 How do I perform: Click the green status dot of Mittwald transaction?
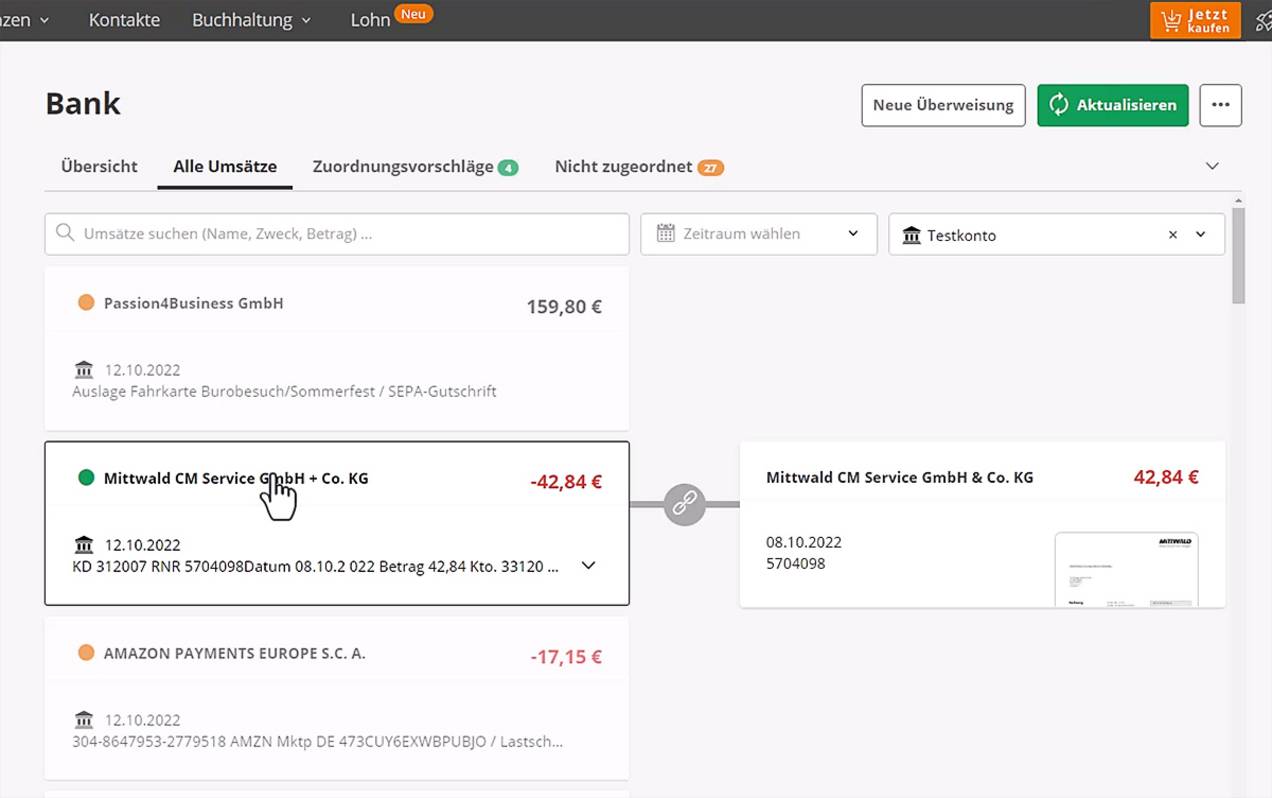click(x=86, y=477)
